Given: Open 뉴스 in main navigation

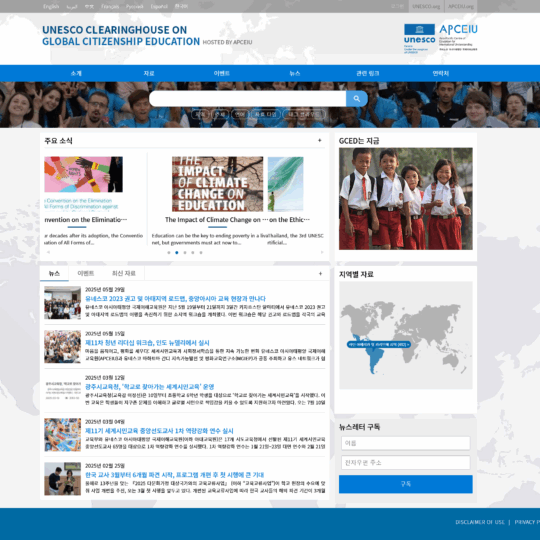Looking at the screenshot, I should coord(294,73).
